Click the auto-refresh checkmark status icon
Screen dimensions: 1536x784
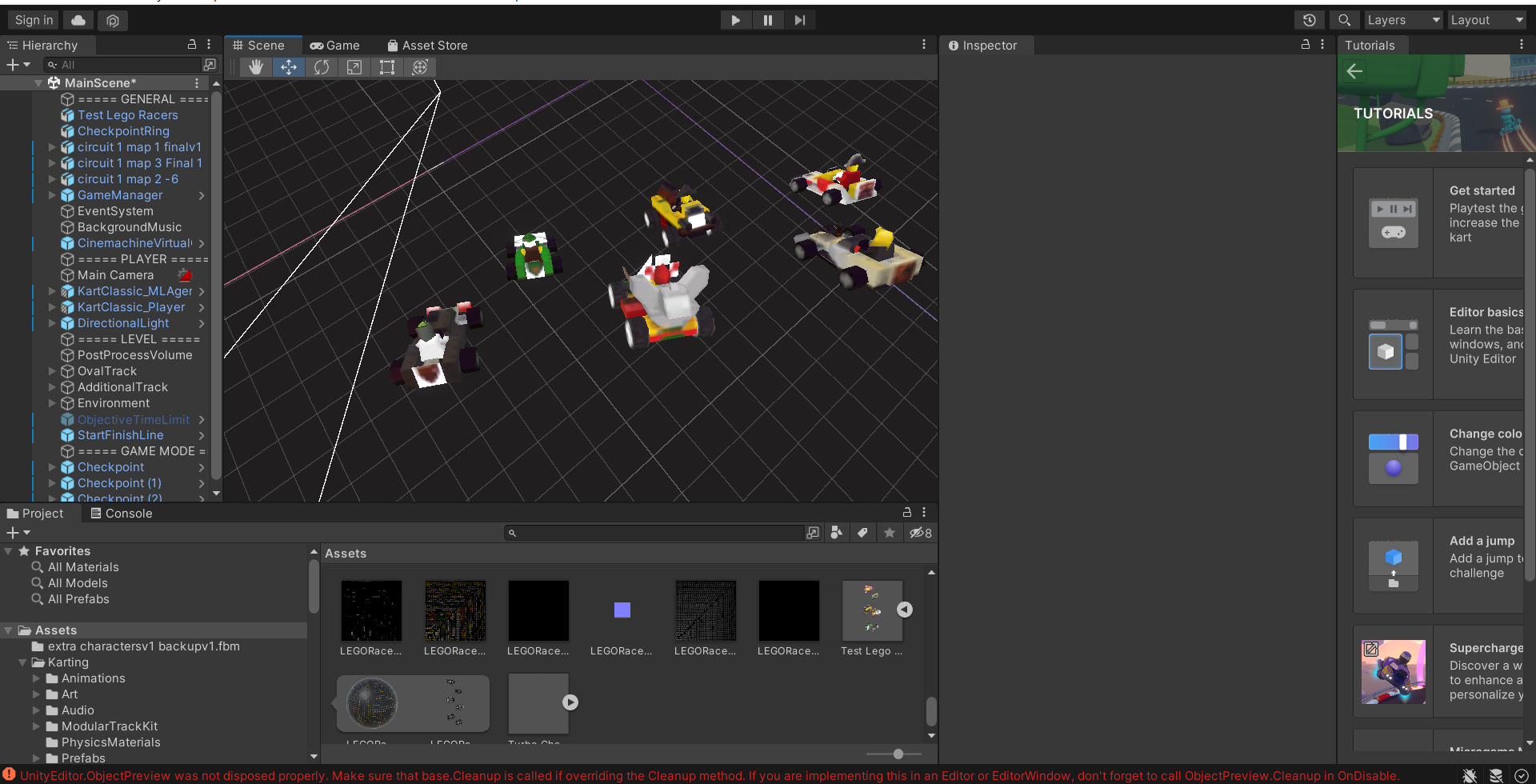point(1522,775)
